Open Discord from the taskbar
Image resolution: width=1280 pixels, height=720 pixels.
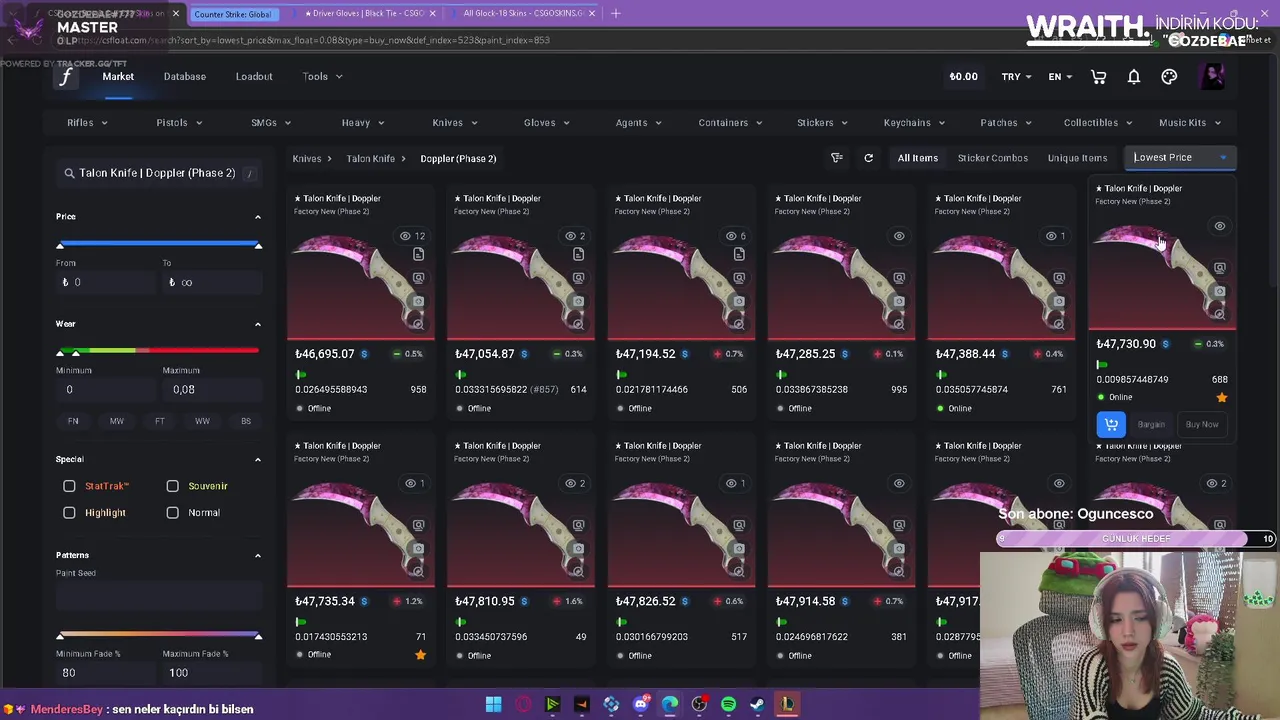640,705
